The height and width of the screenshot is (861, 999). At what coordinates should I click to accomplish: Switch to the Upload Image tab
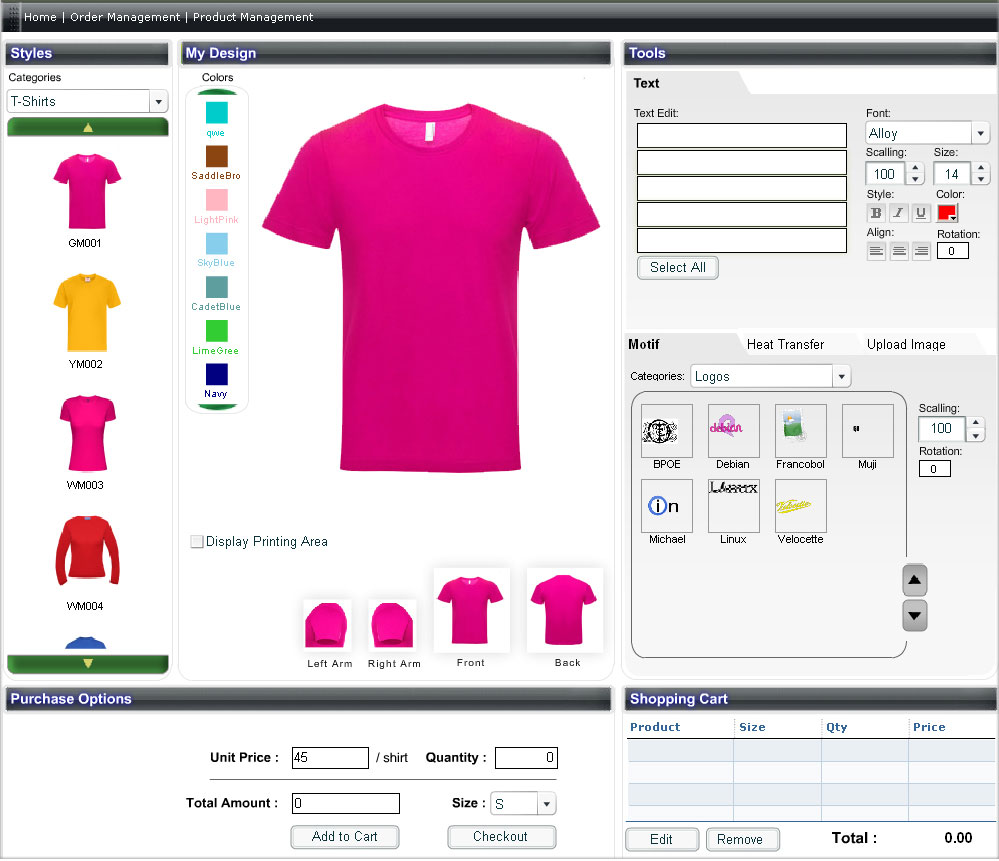(906, 345)
